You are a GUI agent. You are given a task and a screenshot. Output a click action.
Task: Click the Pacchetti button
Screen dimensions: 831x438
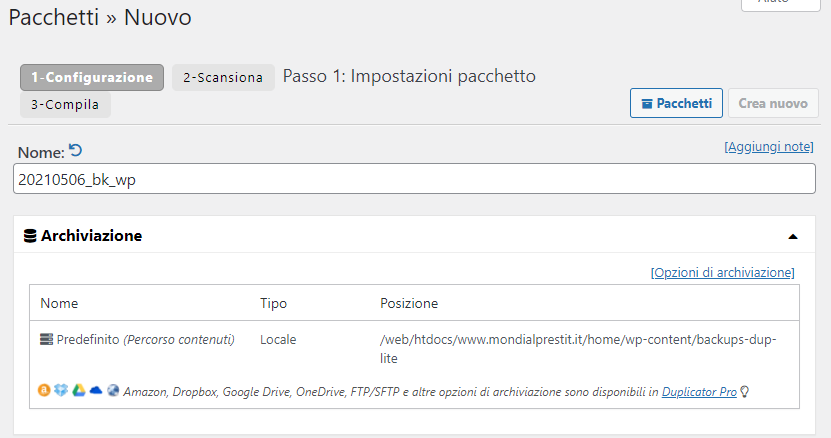pos(676,103)
